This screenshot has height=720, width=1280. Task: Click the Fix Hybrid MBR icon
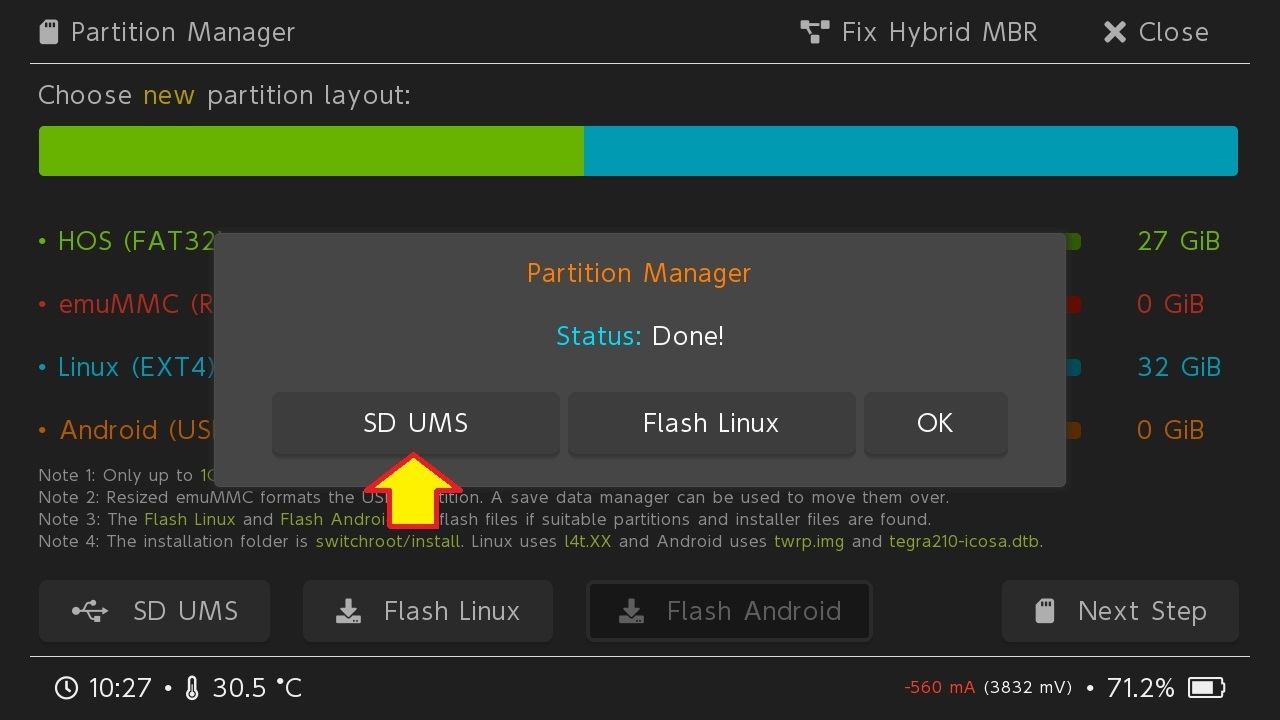click(x=815, y=32)
